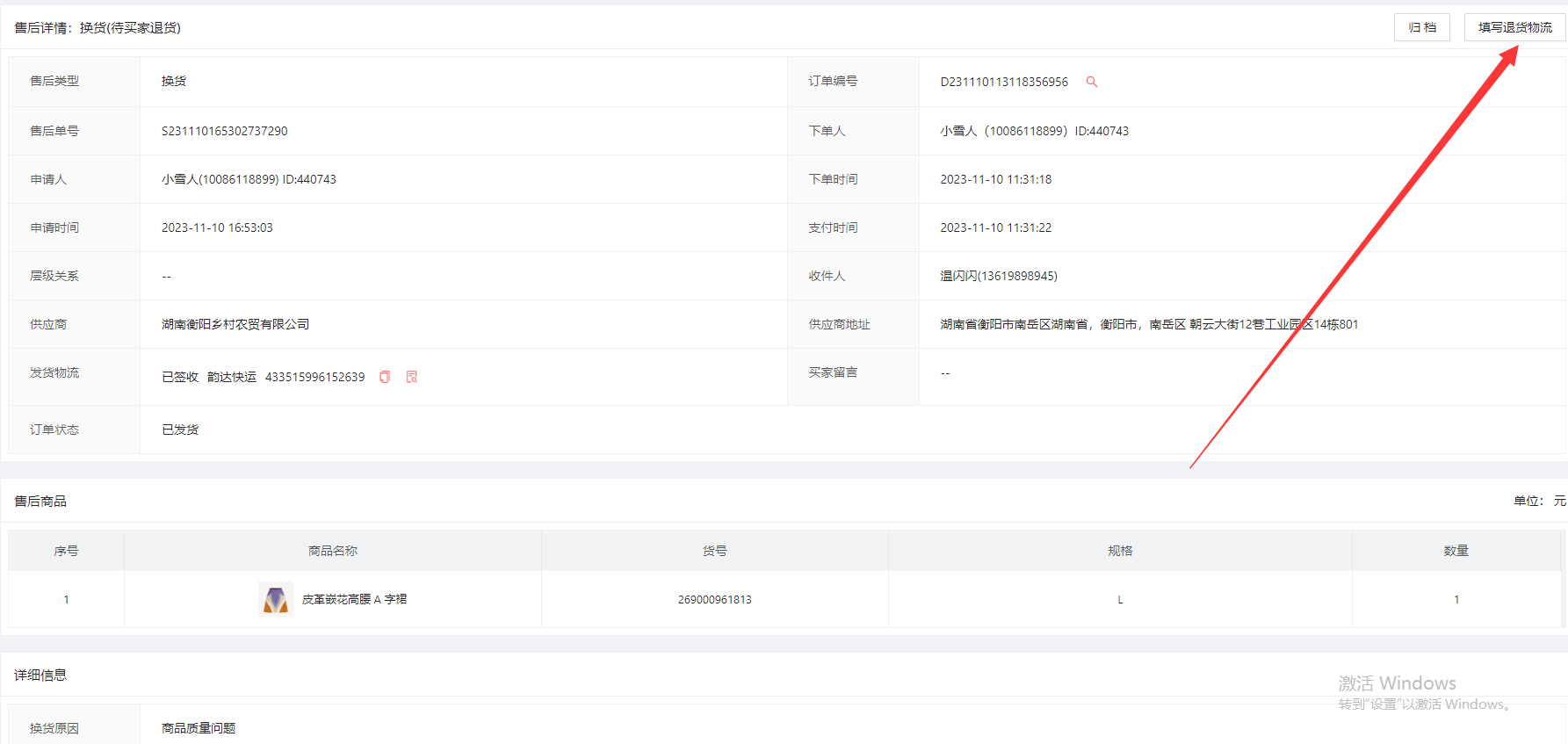Click the 规格 column header
1568x744 pixels.
[x=1120, y=551]
